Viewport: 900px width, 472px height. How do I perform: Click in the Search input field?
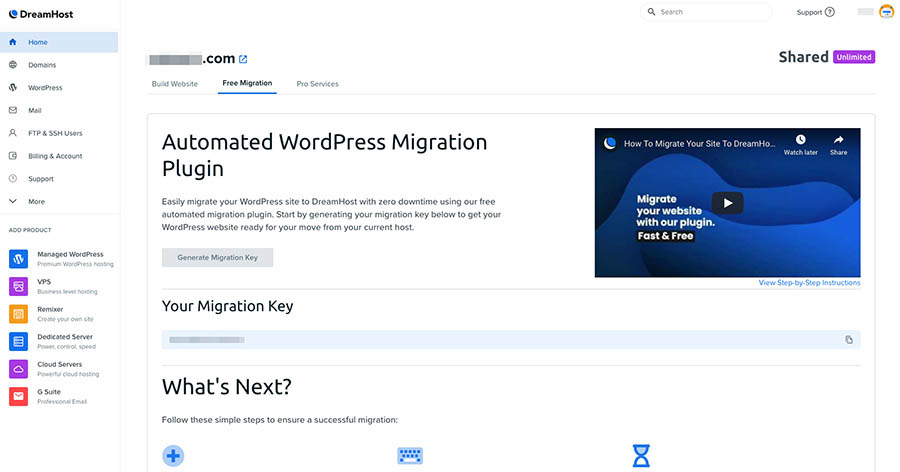712,12
